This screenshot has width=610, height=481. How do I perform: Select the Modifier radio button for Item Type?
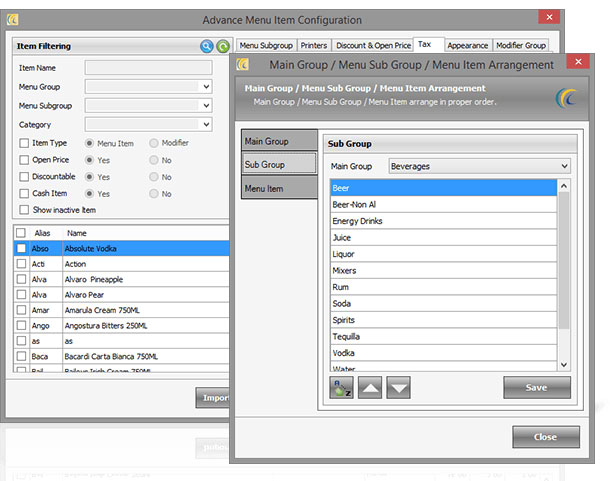point(154,143)
